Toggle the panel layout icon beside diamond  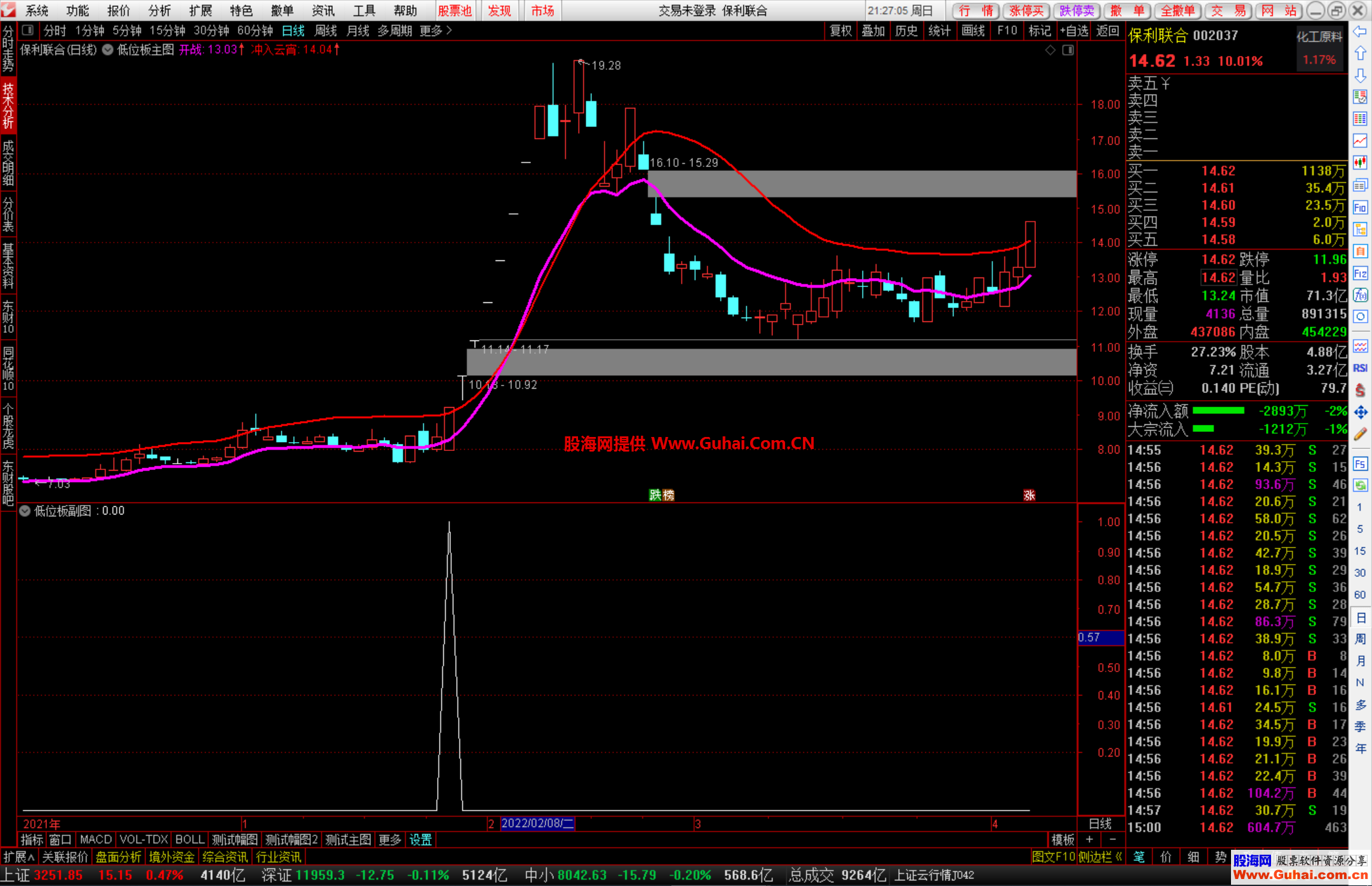[x=1068, y=50]
